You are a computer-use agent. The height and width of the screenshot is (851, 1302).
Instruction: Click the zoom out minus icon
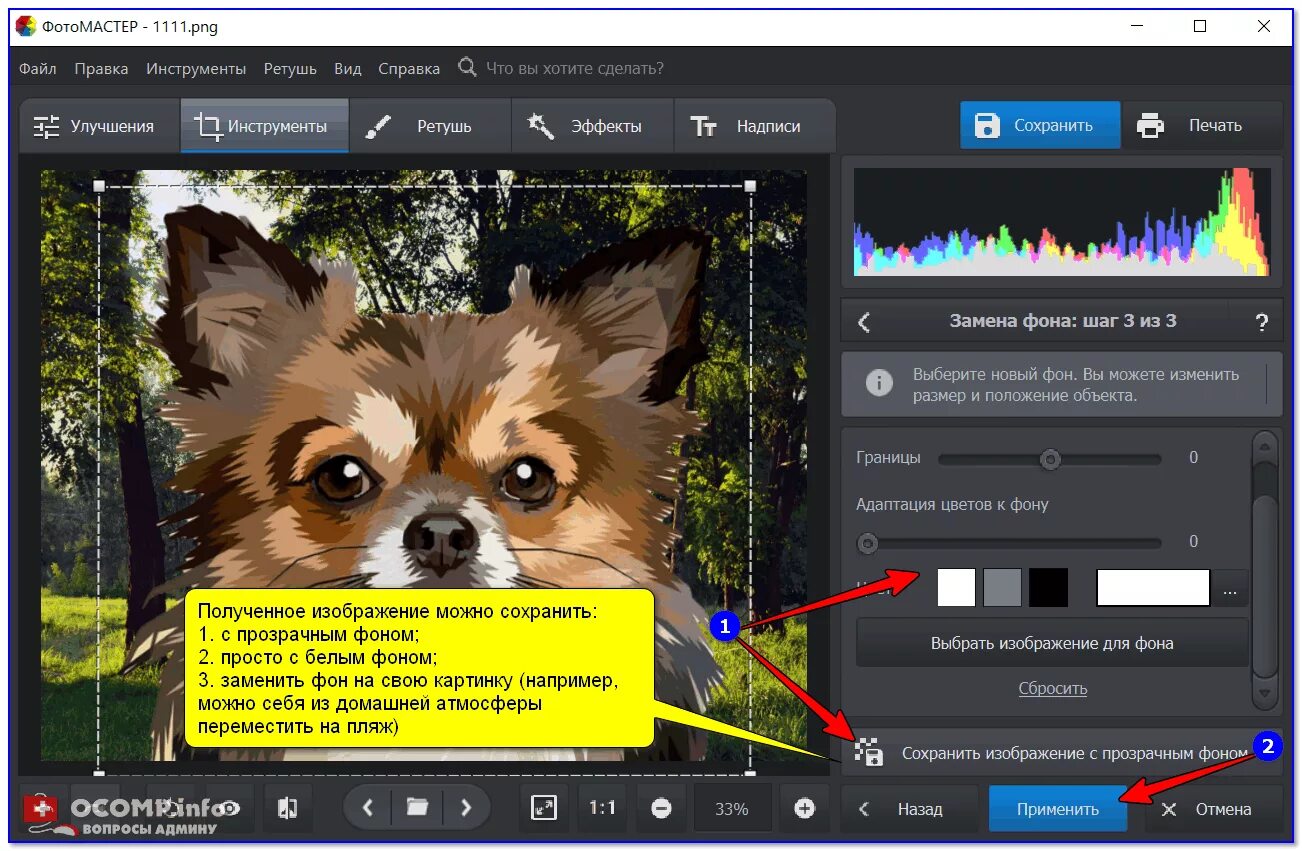(661, 808)
